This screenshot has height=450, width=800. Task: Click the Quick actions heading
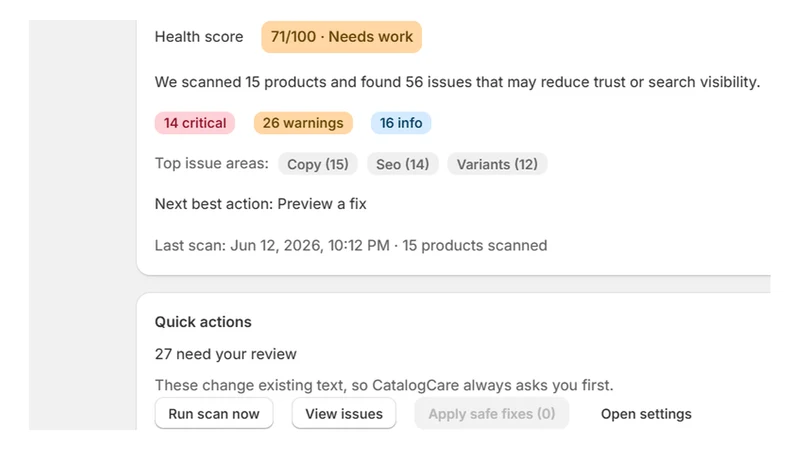tap(203, 322)
